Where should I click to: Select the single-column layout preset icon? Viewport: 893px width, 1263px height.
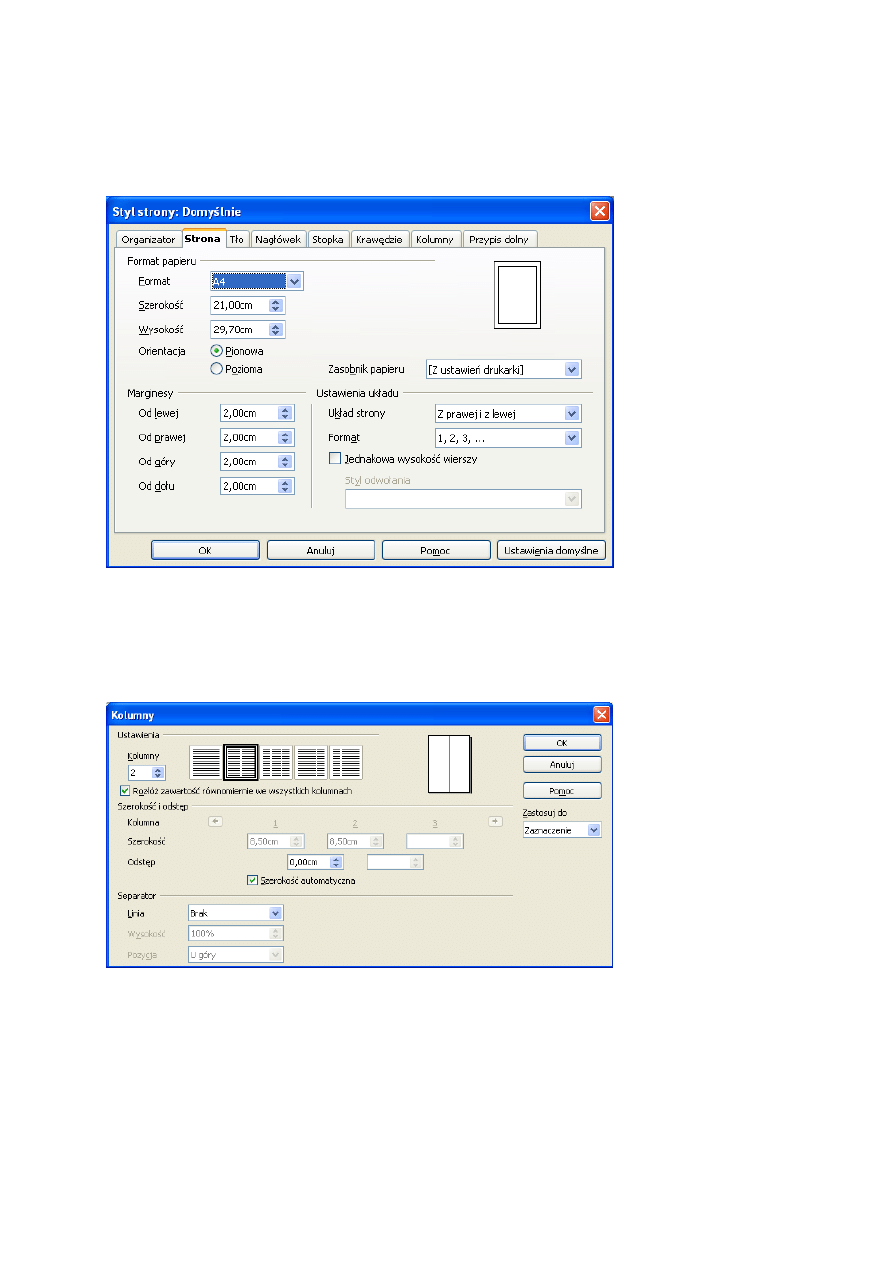[206, 763]
